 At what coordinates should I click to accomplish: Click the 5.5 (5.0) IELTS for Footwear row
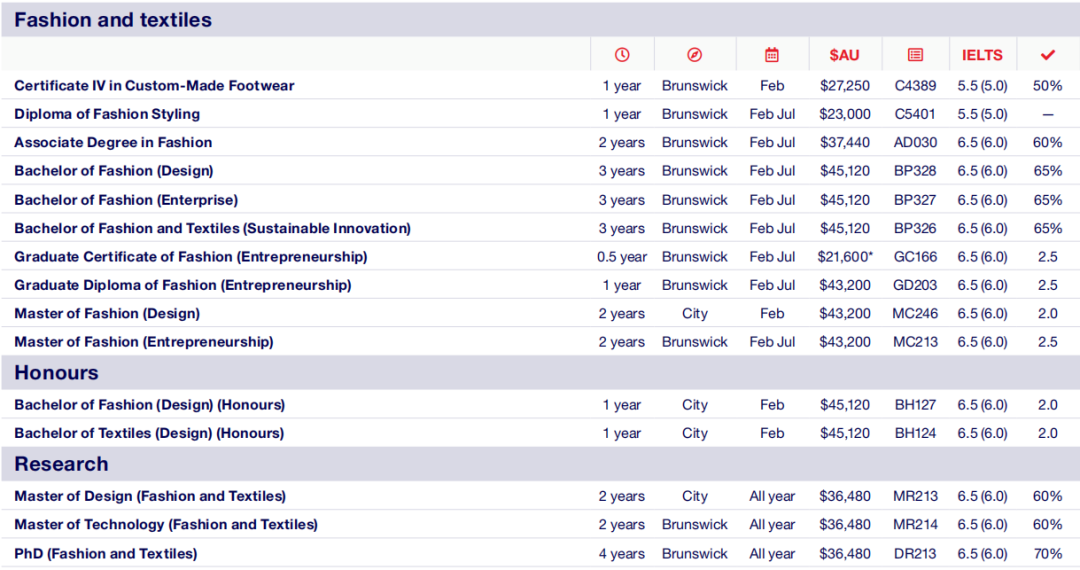point(982,85)
